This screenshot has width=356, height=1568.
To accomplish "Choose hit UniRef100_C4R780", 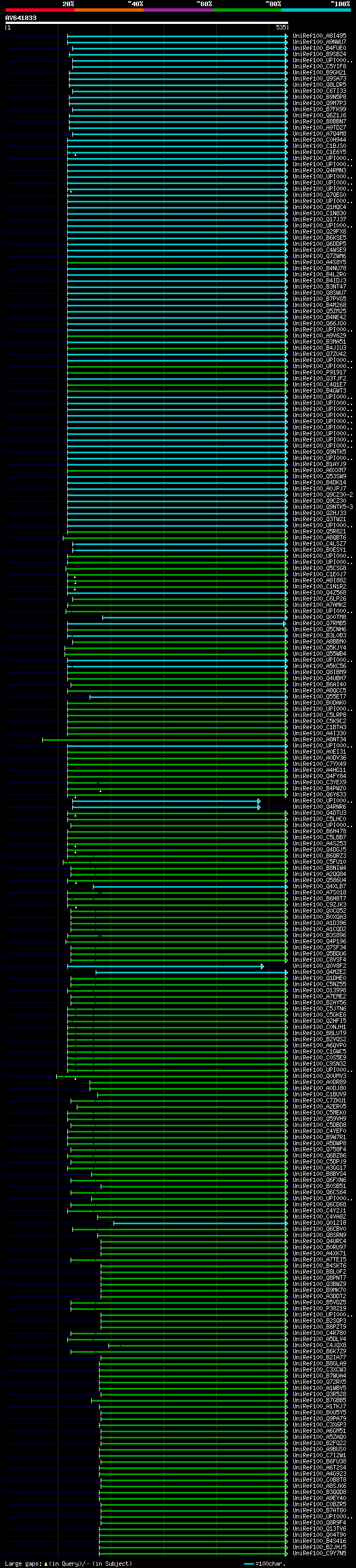I will [319, 1332].
